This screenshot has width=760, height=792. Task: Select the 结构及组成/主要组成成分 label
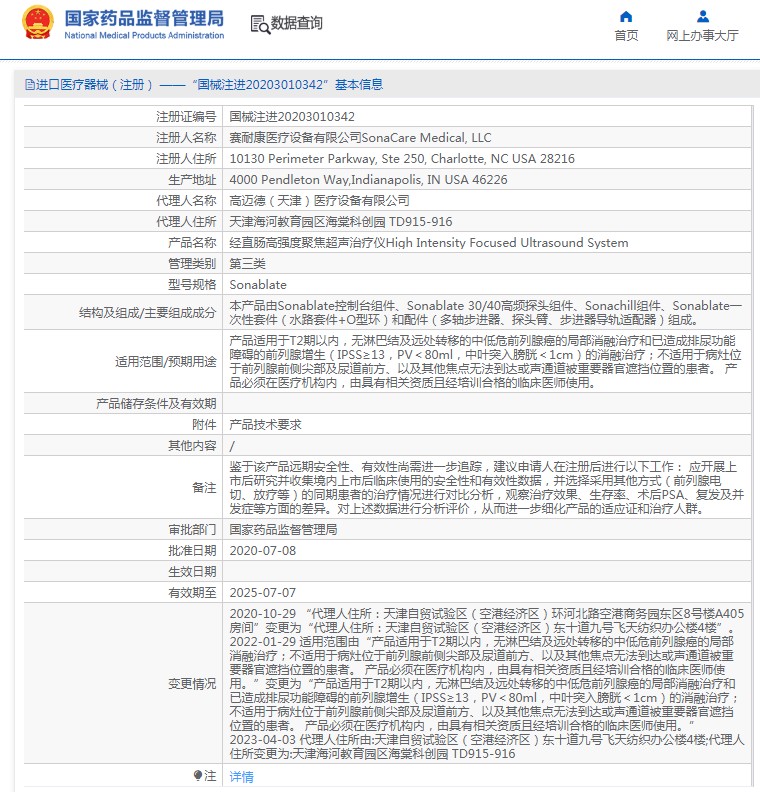pos(147,313)
